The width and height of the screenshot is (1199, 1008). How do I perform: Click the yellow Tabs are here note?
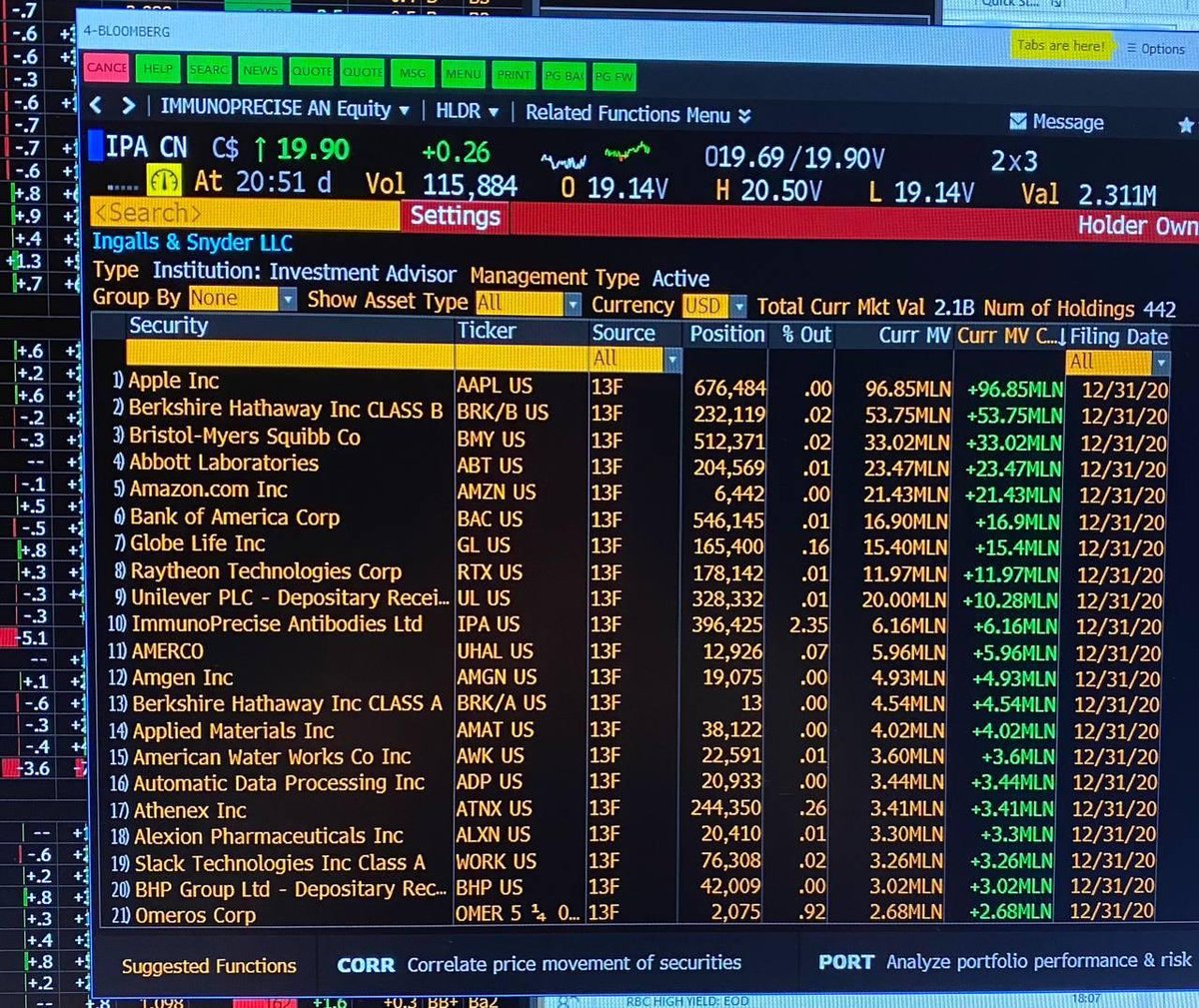(1061, 46)
